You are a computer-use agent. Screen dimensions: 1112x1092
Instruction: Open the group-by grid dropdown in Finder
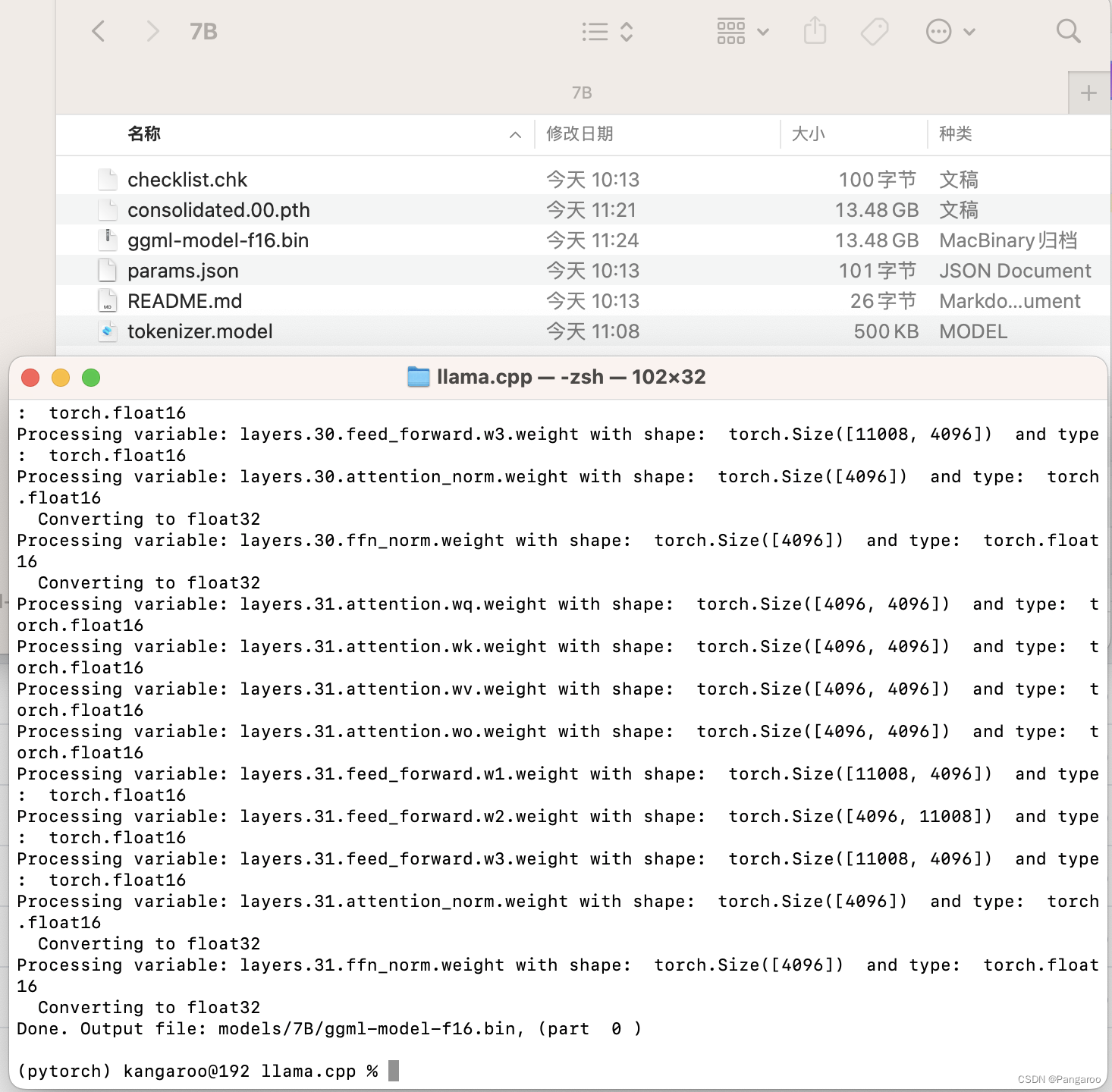pos(743,31)
